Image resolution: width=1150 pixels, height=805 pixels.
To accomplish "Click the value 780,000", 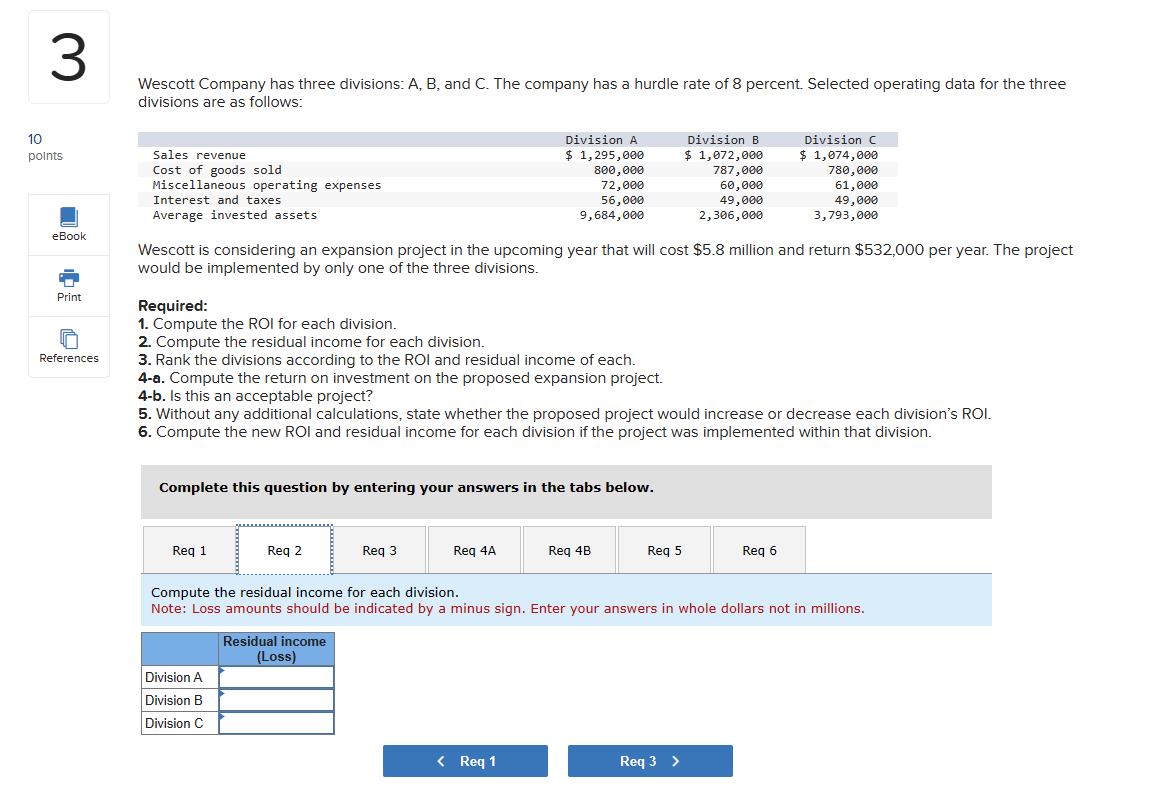I will click(853, 170).
